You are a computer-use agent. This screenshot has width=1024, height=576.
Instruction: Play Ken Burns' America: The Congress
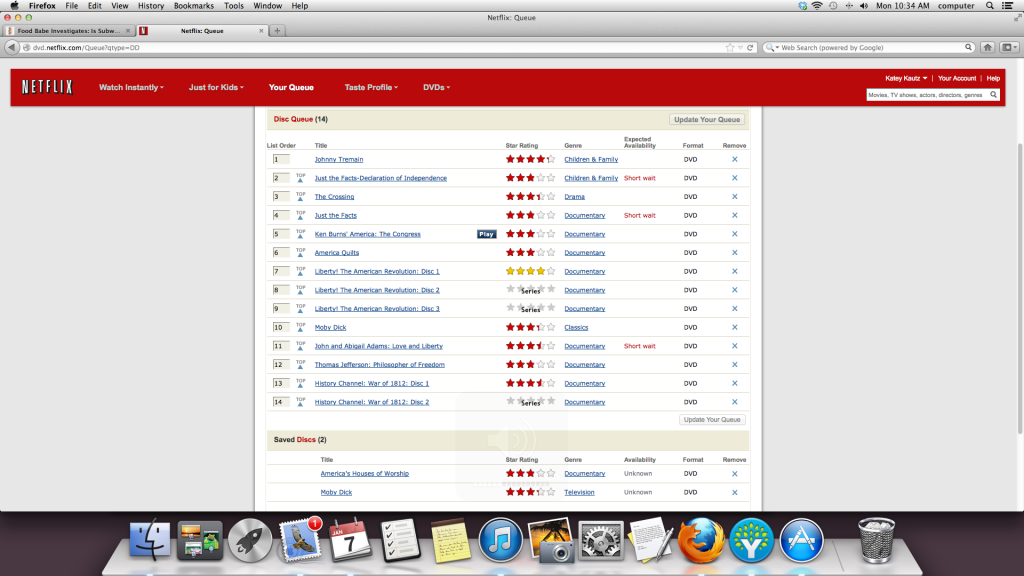tap(487, 234)
